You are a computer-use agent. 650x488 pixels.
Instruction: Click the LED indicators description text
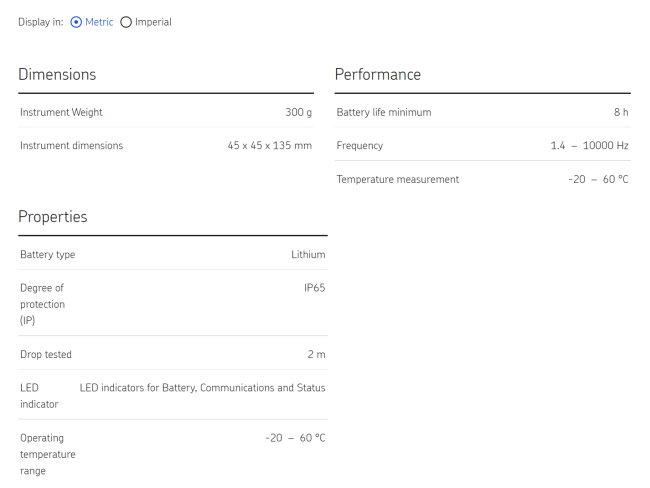tap(202, 388)
